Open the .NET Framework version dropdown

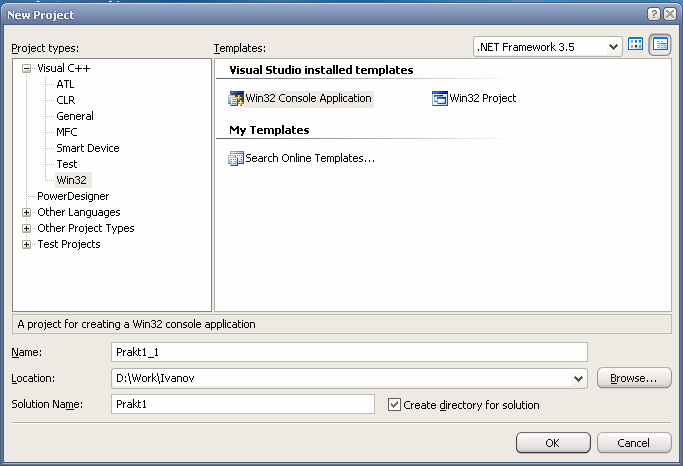pyautogui.click(x=548, y=47)
